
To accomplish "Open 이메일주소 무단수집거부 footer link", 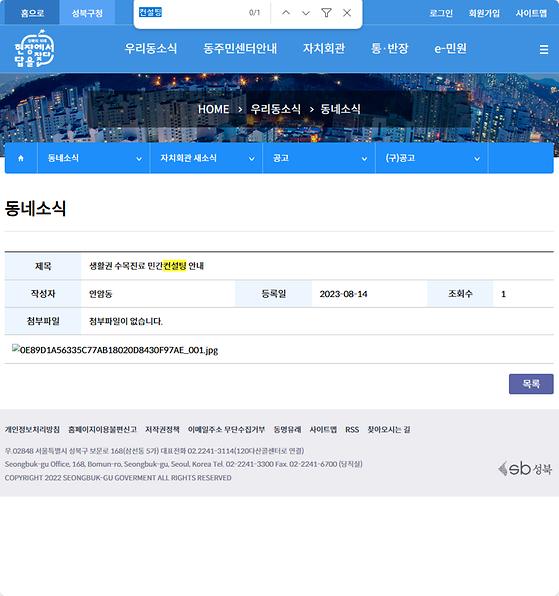I will click(x=226, y=430).
